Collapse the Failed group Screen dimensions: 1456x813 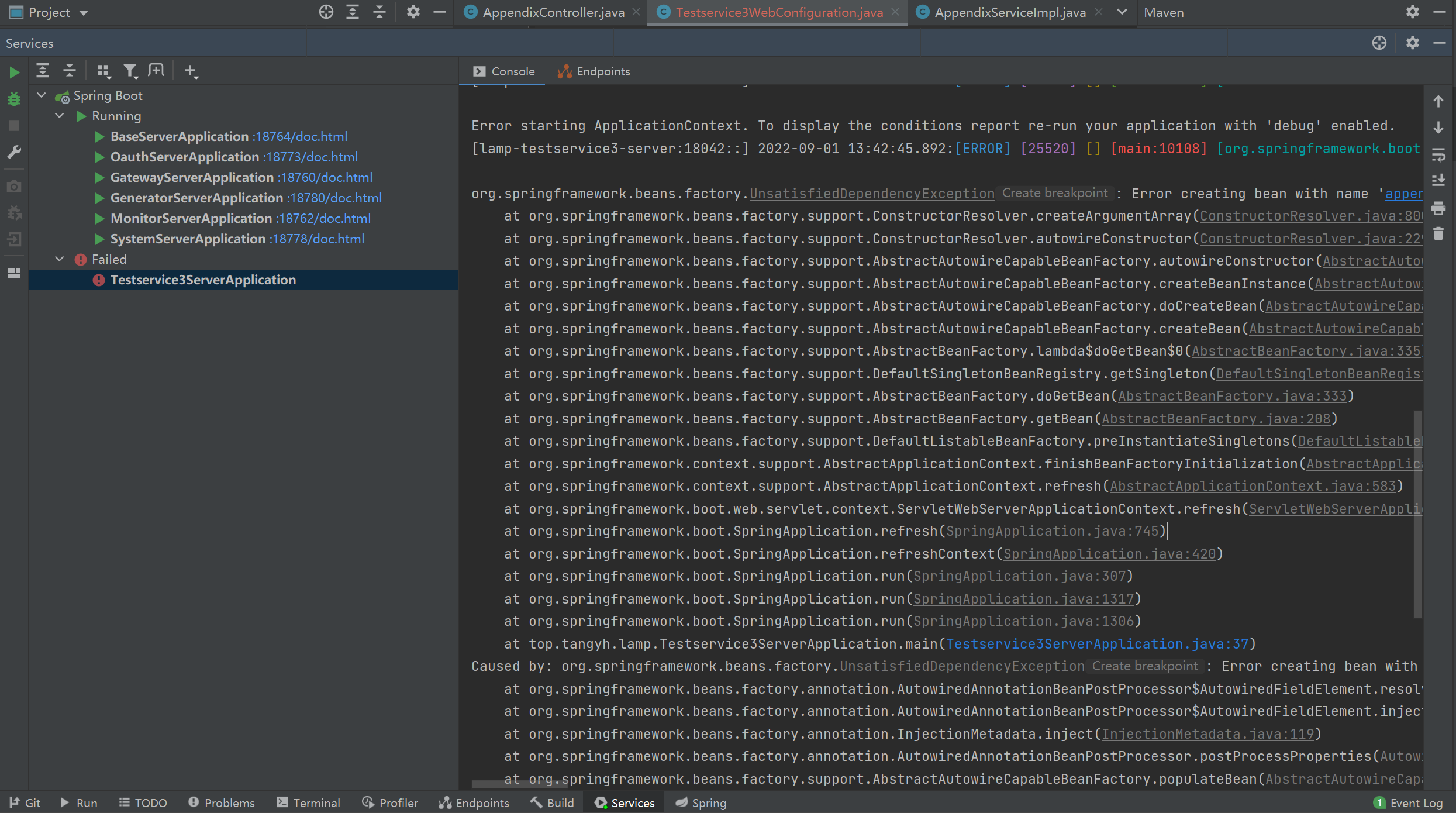[59, 259]
